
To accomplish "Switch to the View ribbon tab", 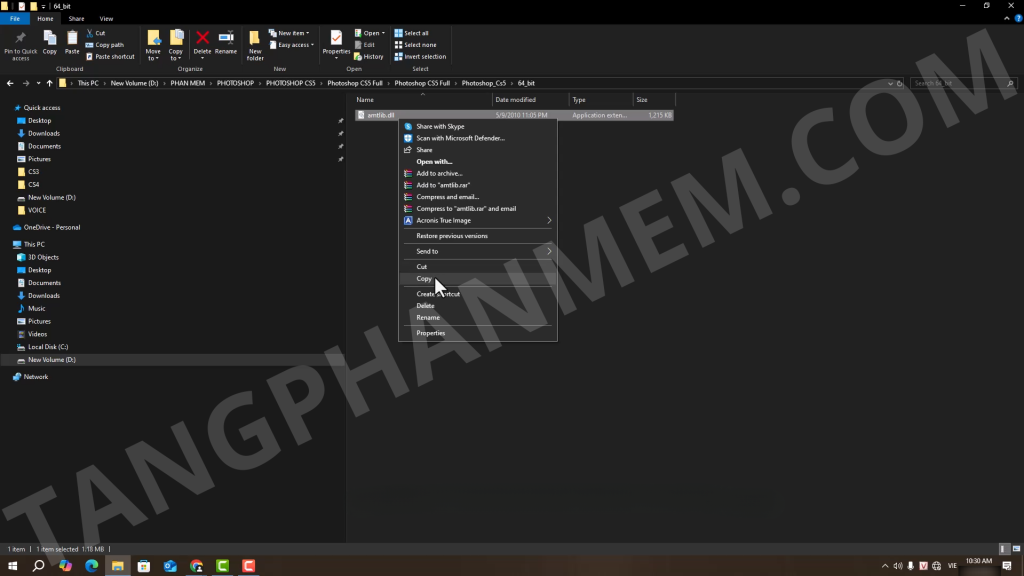I will point(106,19).
